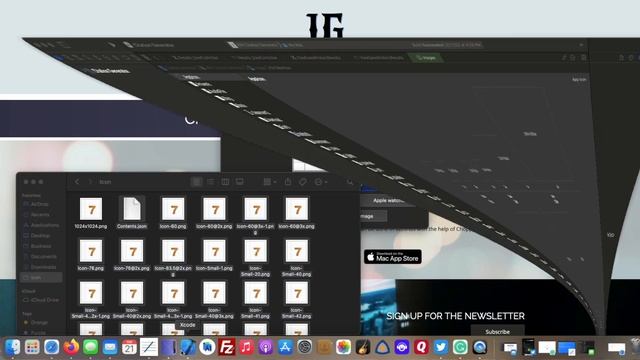
Task: Click the Mac App Store download badge
Action: [x=393, y=257]
